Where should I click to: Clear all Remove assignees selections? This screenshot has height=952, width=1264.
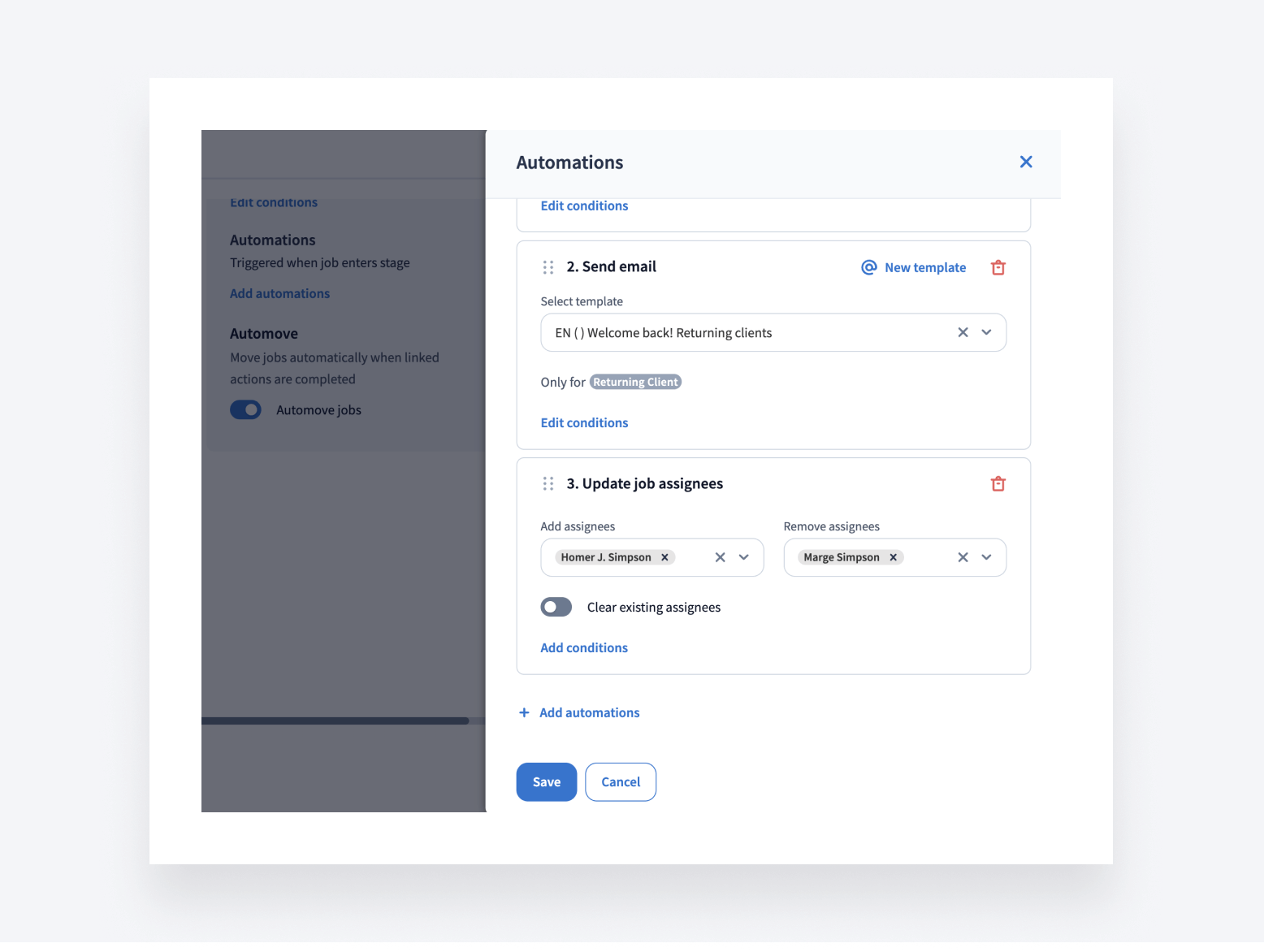point(963,557)
